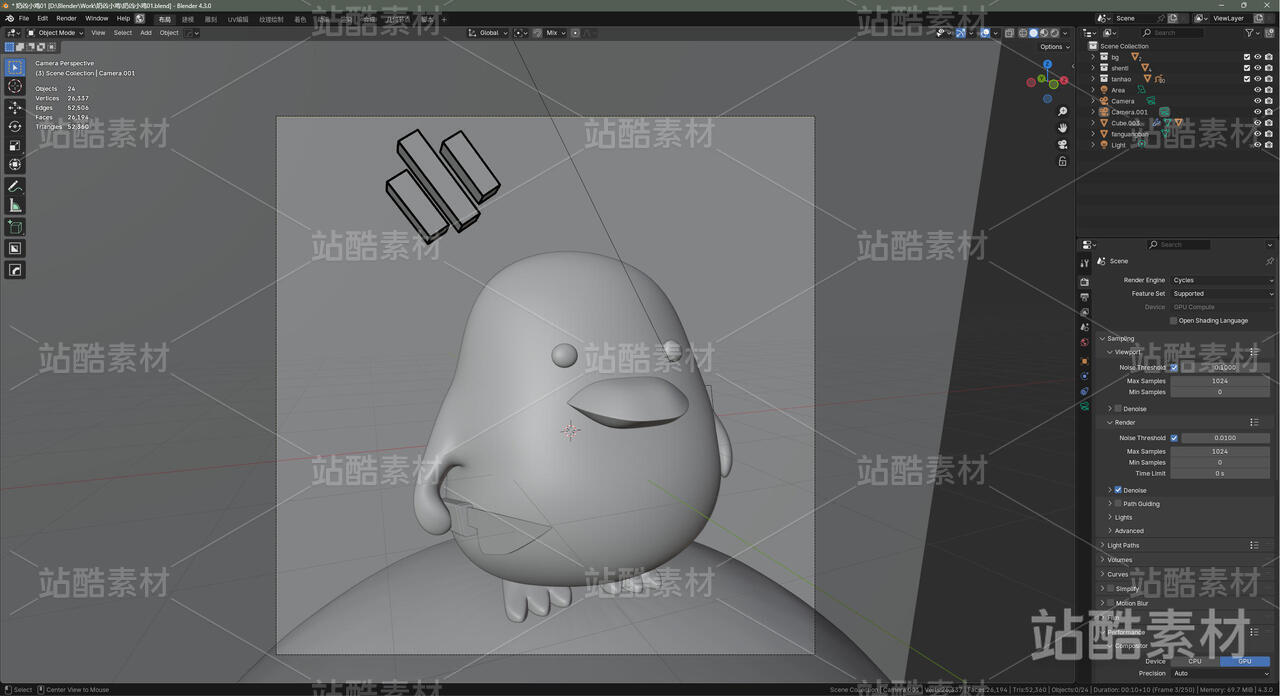
Task: Open the Help menu
Action: (123, 18)
